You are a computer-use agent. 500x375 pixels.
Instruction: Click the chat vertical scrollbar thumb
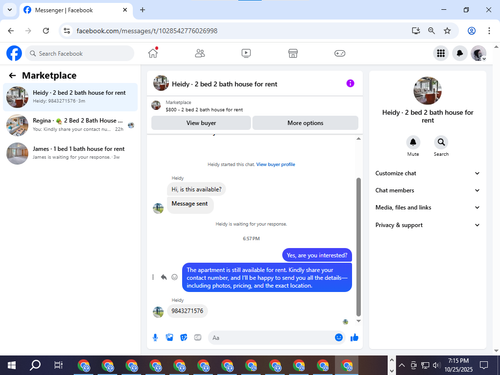(x=359, y=247)
